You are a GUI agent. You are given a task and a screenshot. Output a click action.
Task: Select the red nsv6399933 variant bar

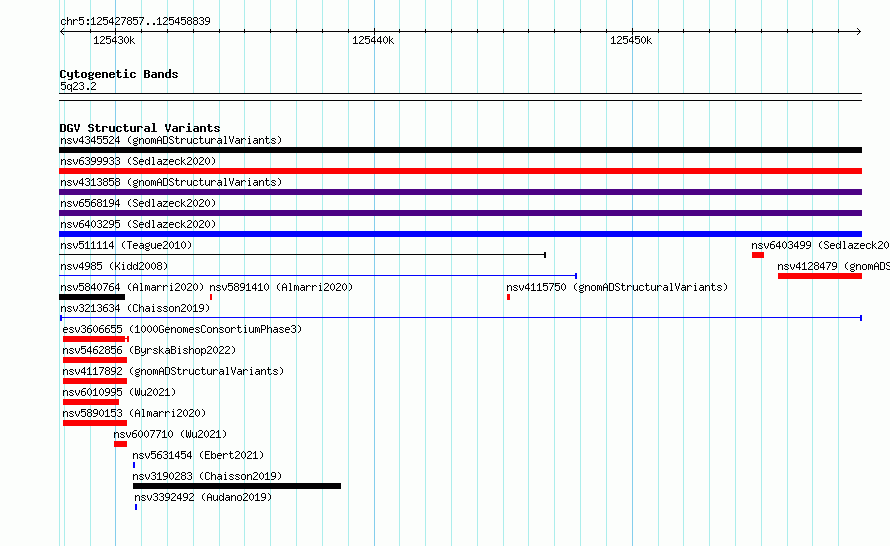click(460, 171)
